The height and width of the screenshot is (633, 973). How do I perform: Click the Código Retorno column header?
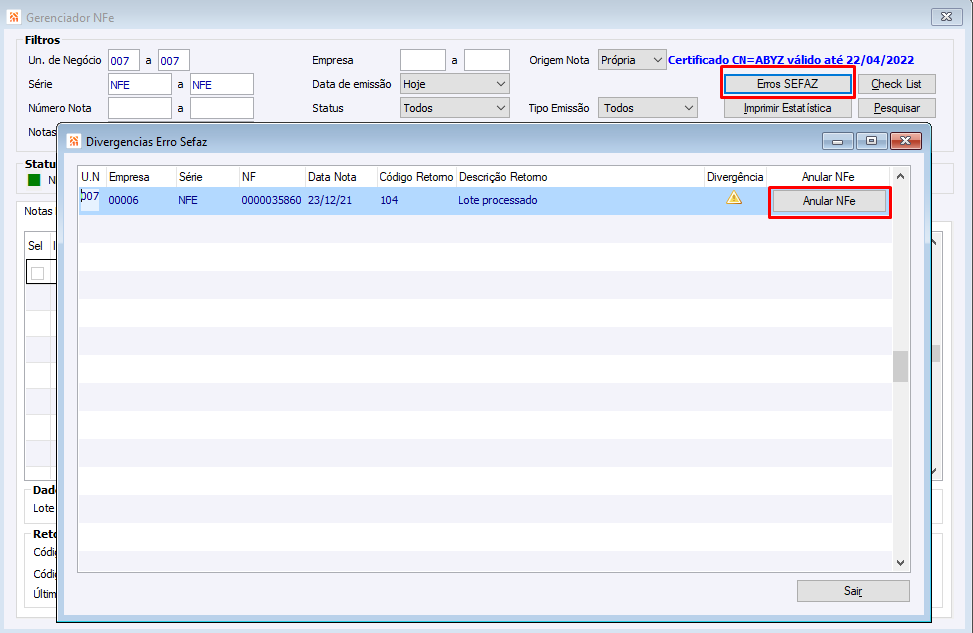point(416,177)
